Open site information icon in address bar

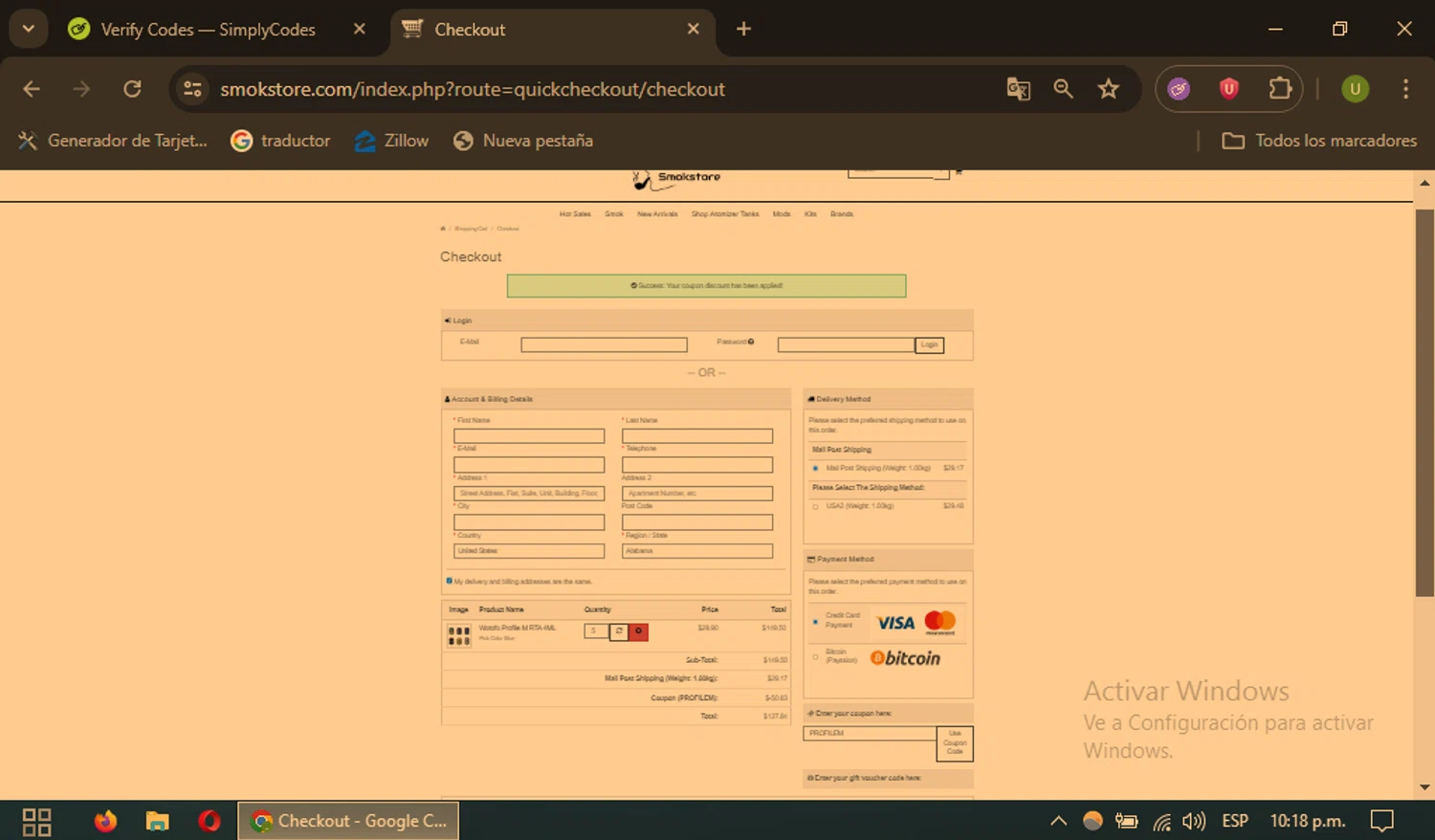point(192,89)
